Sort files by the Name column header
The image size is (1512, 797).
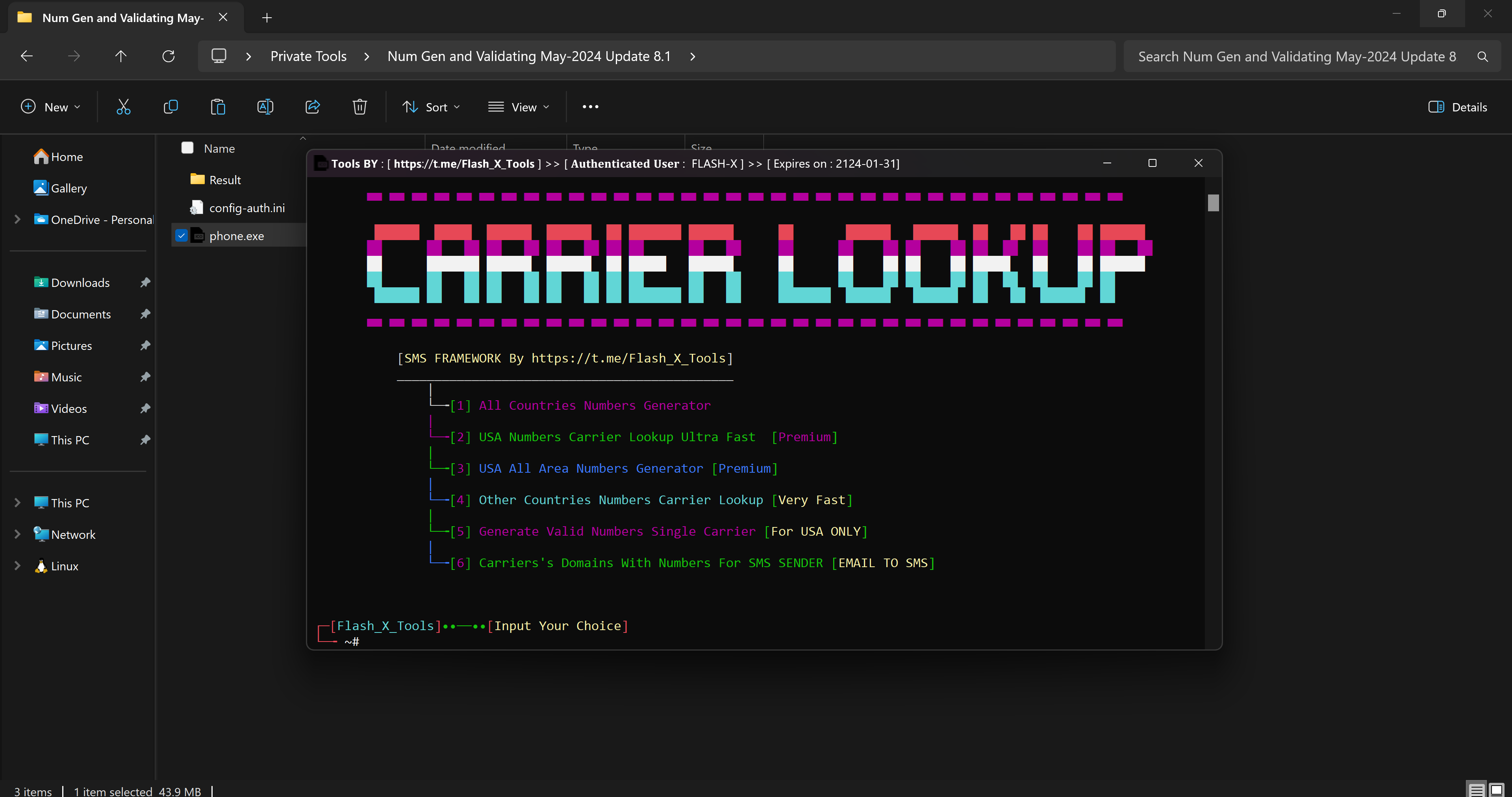[x=220, y=148]
